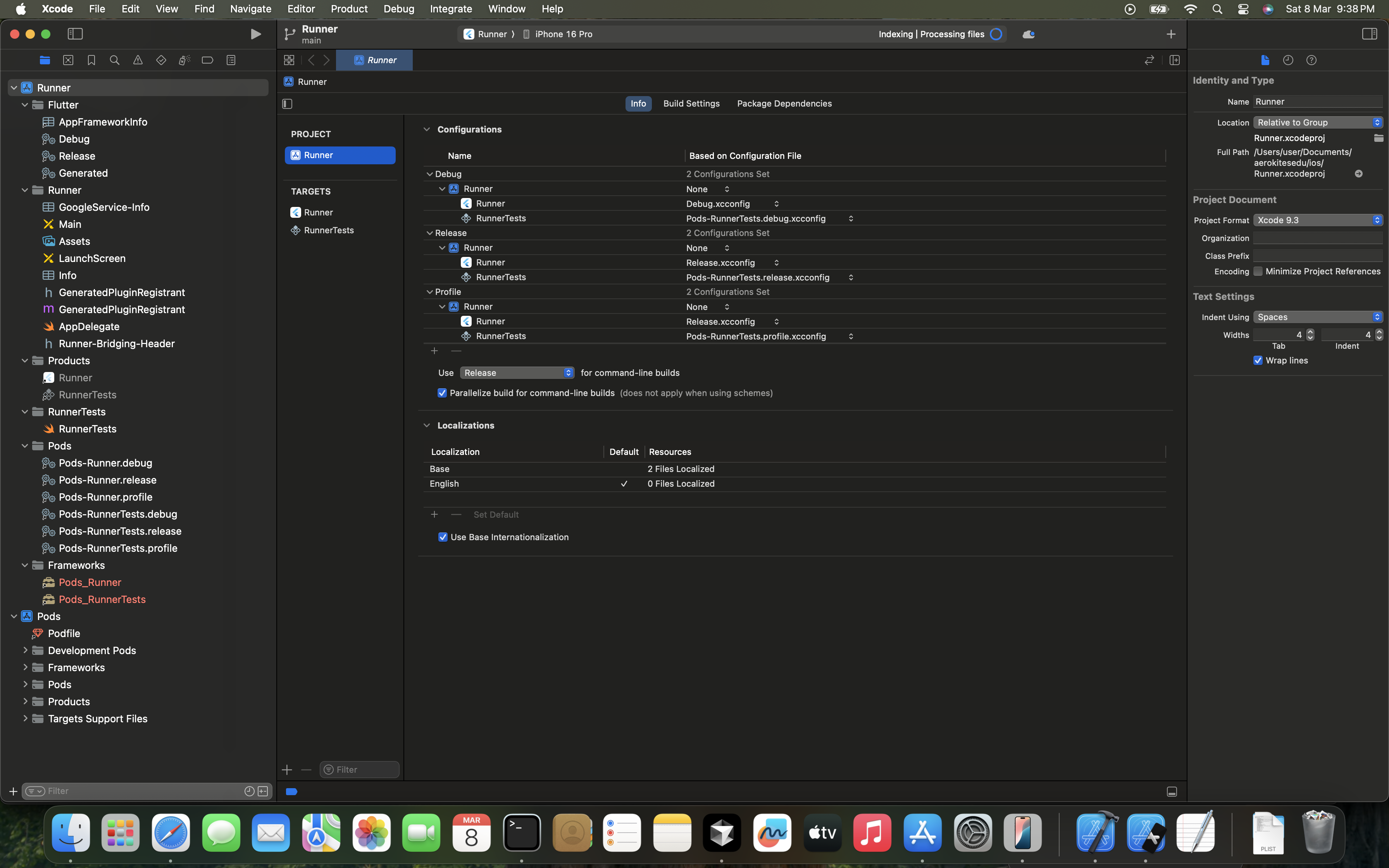
Task: Show the History inspector
Action: click(x=1288, y=60)
